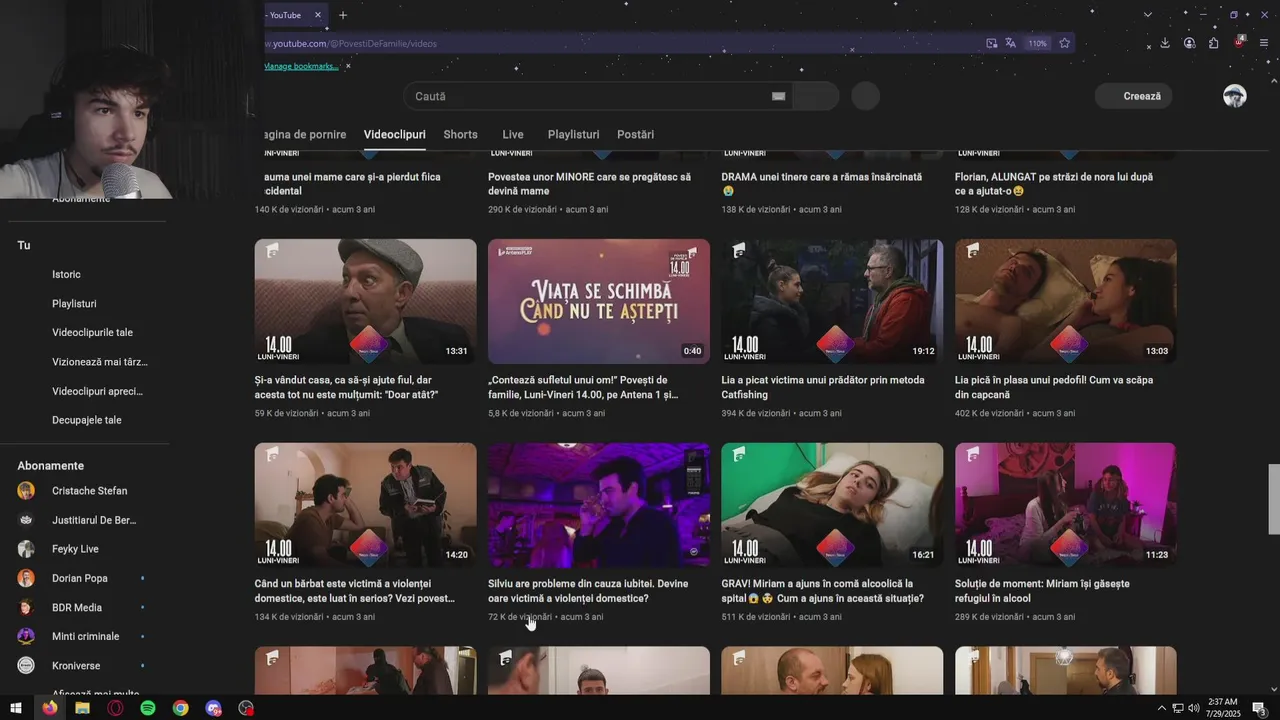The height and width of the screenshot is (720, 1280).
Task: Open the list all tabs chevron
Action: click(1148, 15)
